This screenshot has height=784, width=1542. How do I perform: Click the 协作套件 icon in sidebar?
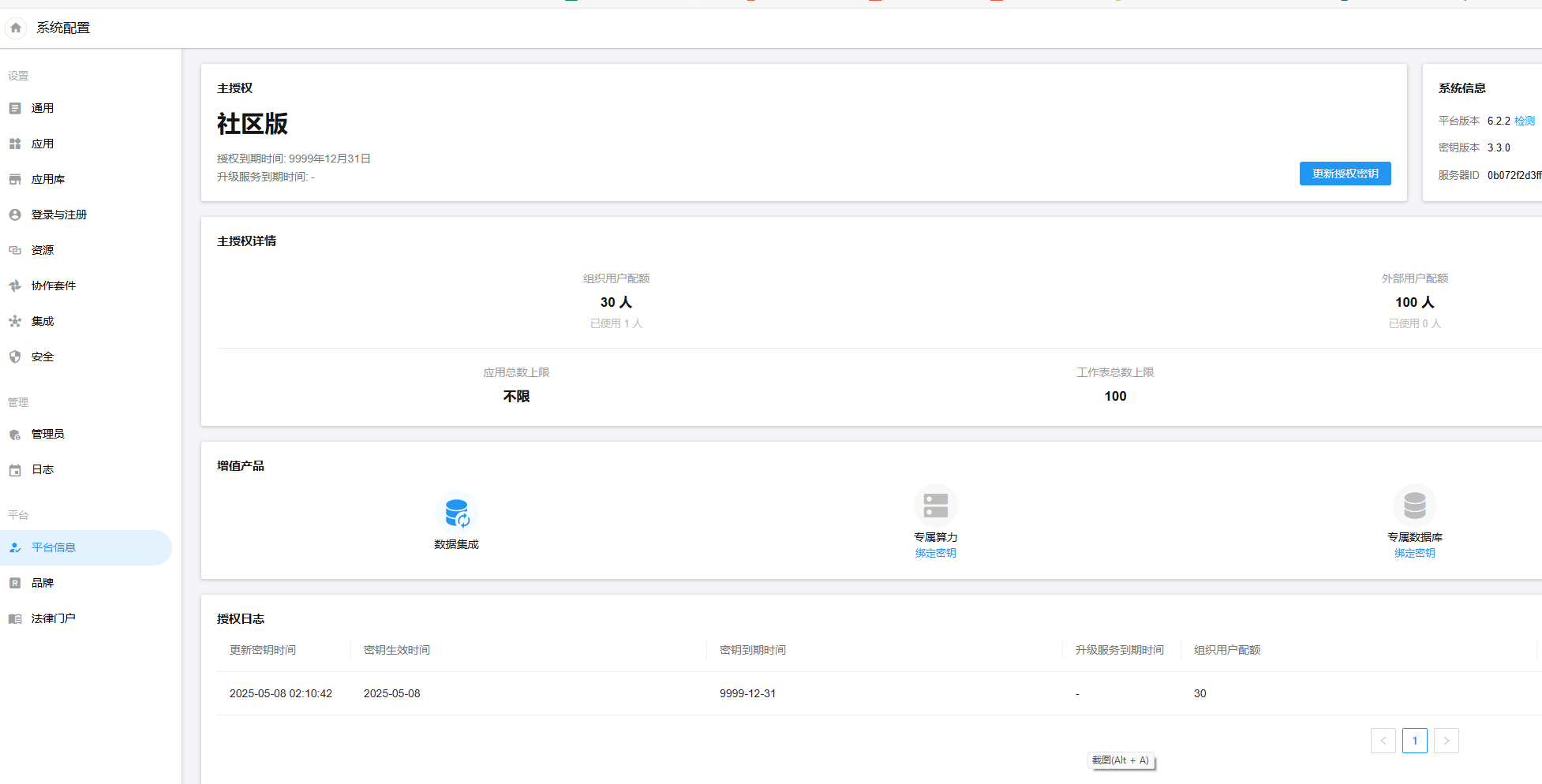15,286
